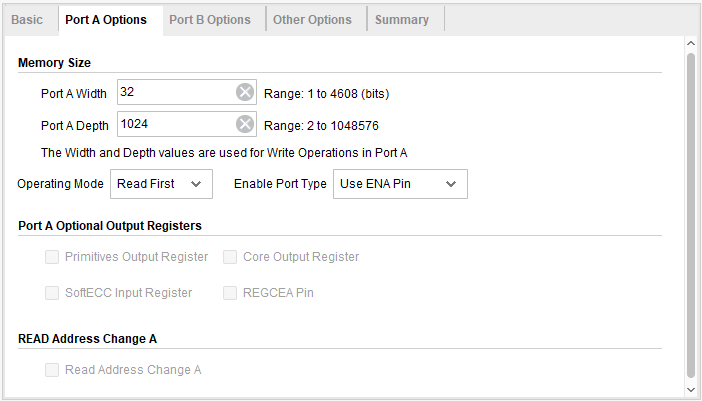Go to the Other Options tab

312,20
